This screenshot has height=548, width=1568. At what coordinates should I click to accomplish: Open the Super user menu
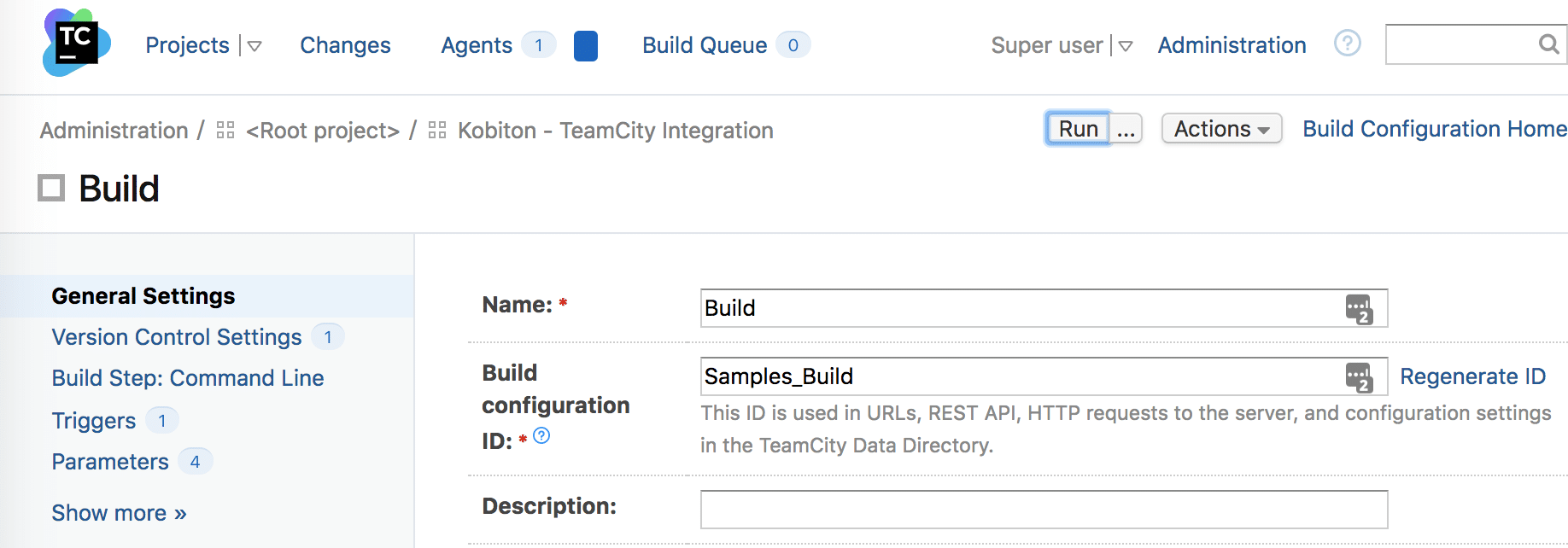(x=1047, y=45)
